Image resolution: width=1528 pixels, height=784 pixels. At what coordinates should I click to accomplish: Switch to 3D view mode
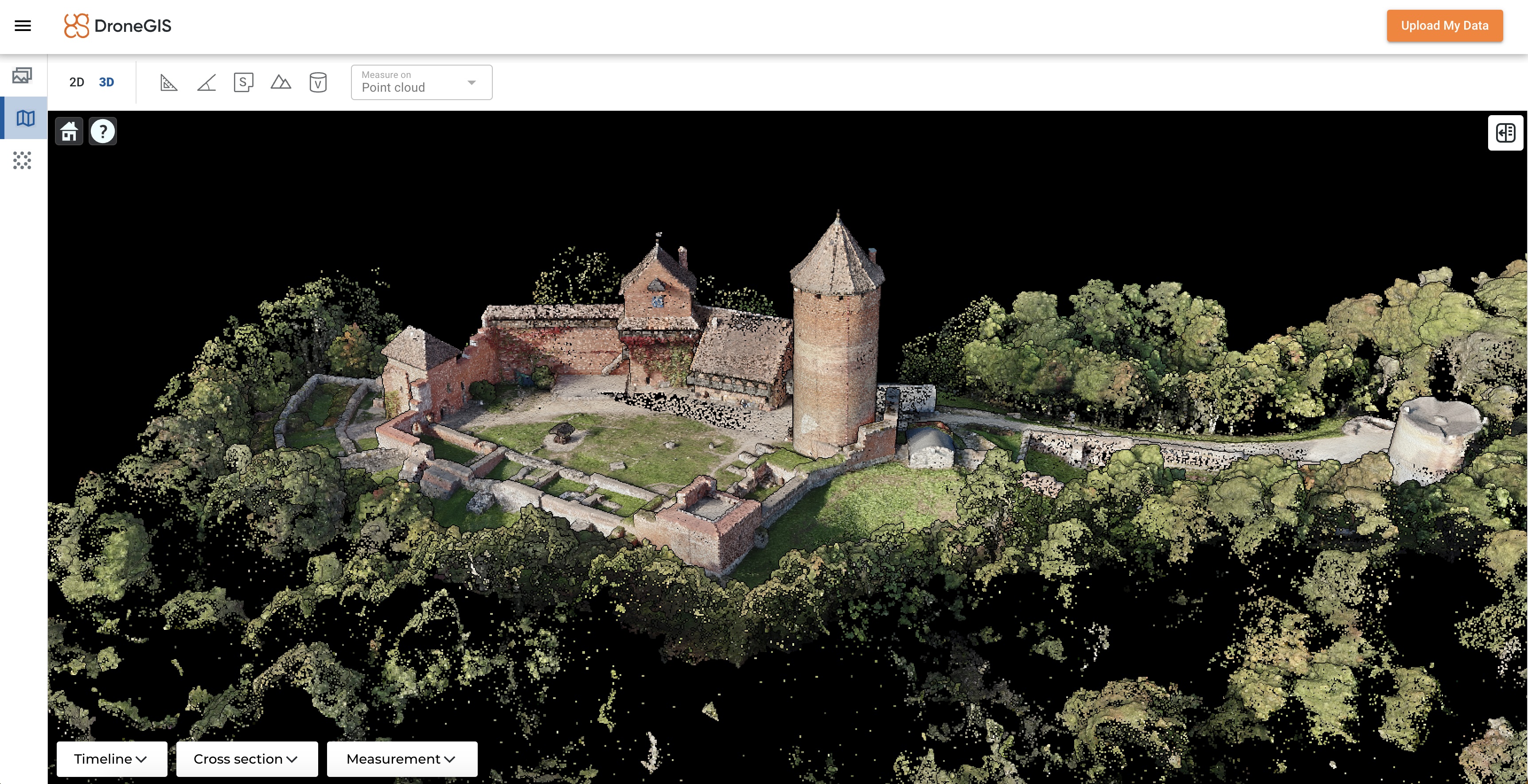pos(106,82)
